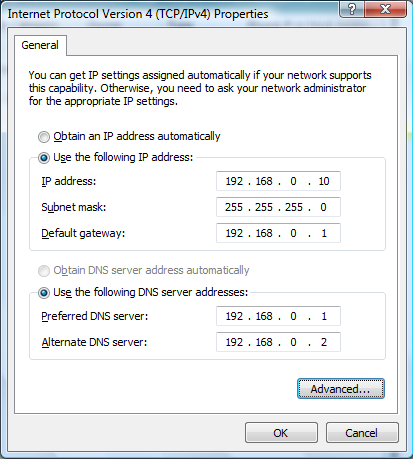Select Use the following IP address
413x459 pixels.
tap(44, 158)
